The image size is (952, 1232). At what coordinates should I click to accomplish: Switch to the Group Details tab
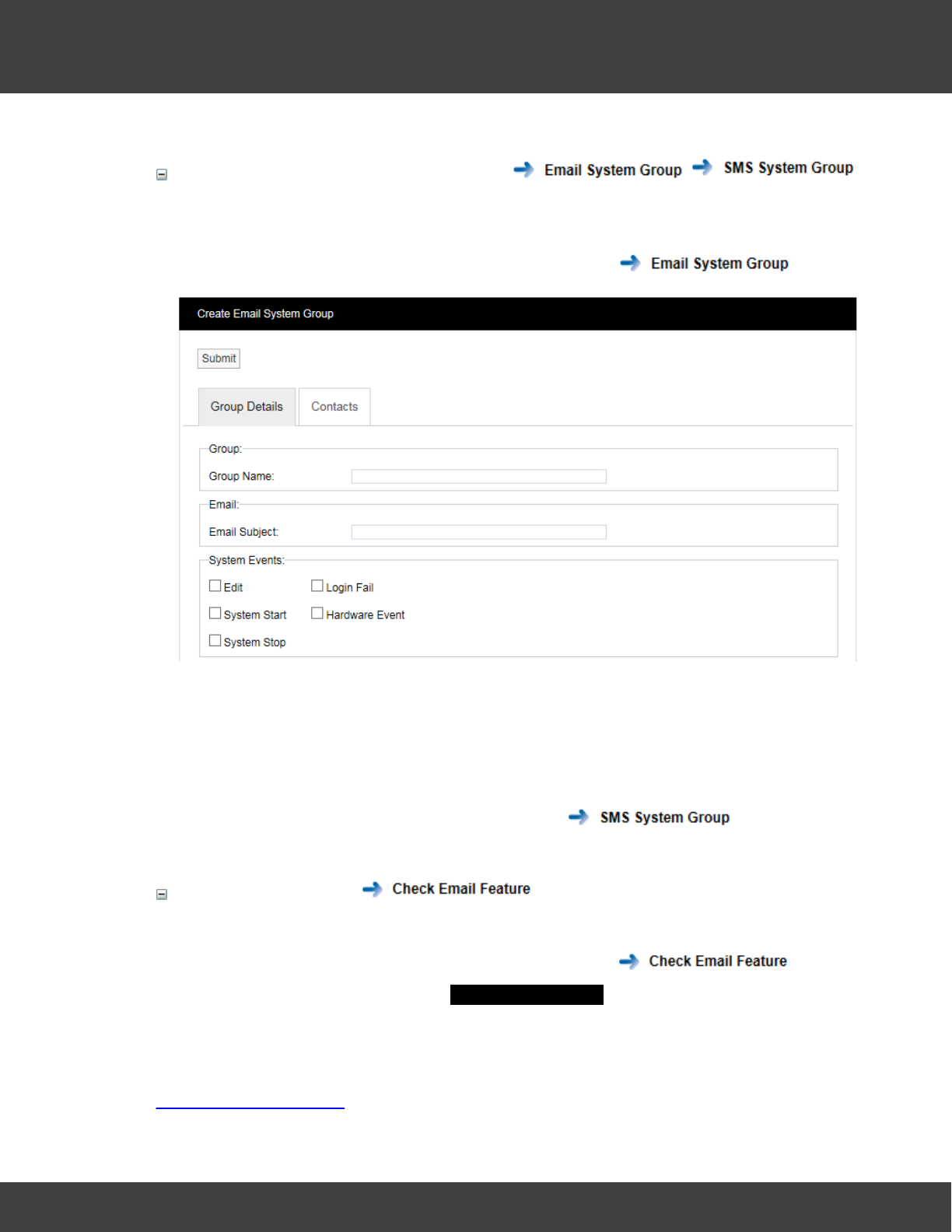[247, 407]
